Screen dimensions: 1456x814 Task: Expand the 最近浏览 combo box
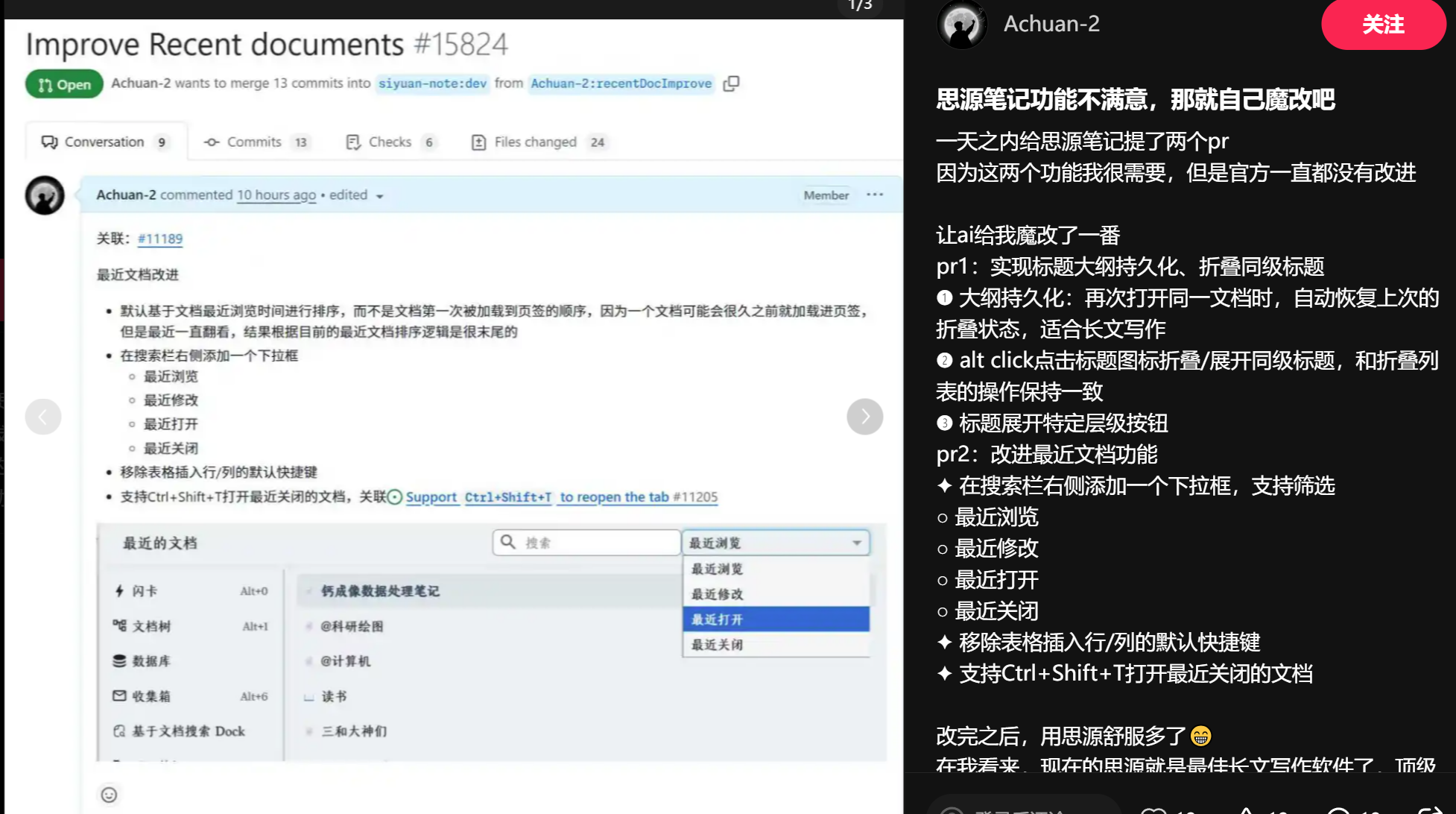776,543
